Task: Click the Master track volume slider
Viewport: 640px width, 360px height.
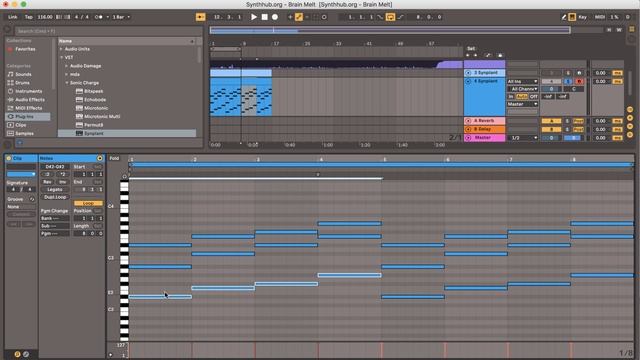Action: tap(551, 138)
